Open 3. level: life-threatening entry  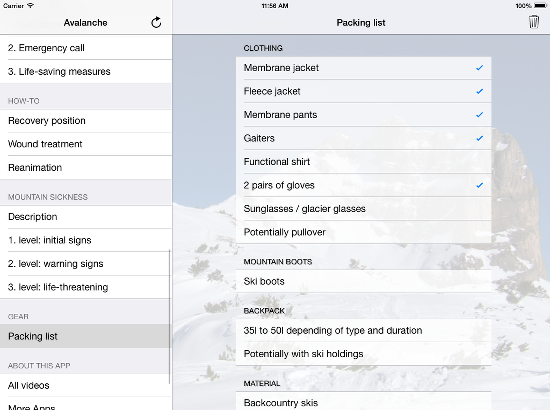point(86,287)
